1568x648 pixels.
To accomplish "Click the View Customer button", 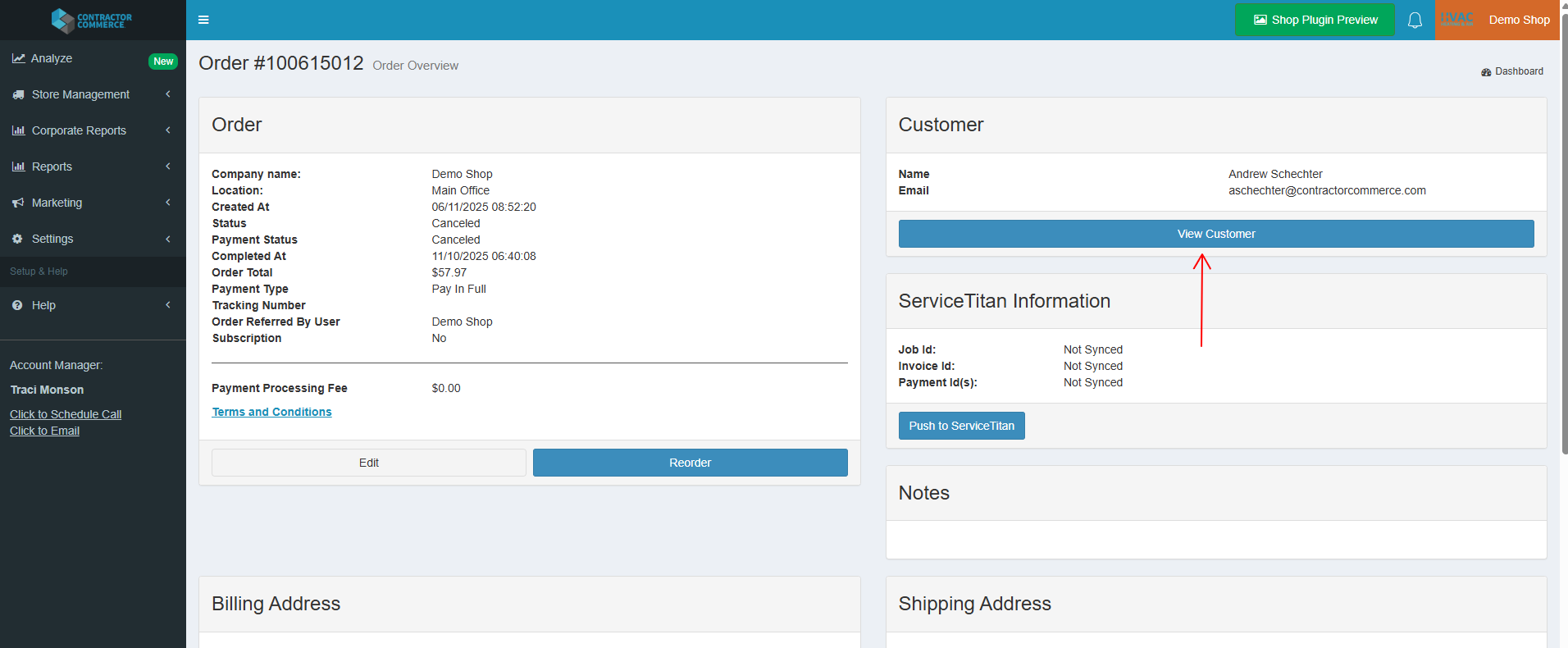I will (x=1215, y=234).
